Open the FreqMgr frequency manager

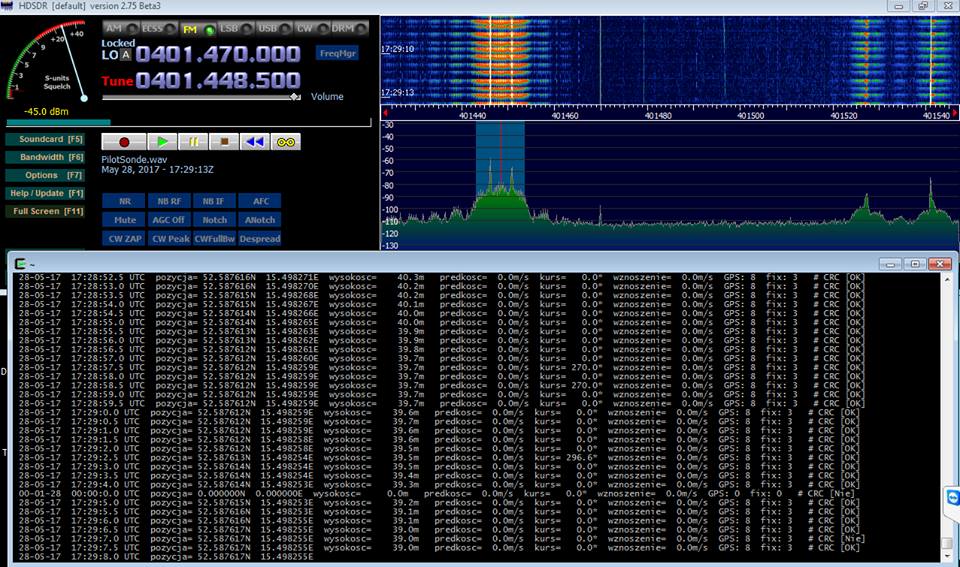[337, 53]
